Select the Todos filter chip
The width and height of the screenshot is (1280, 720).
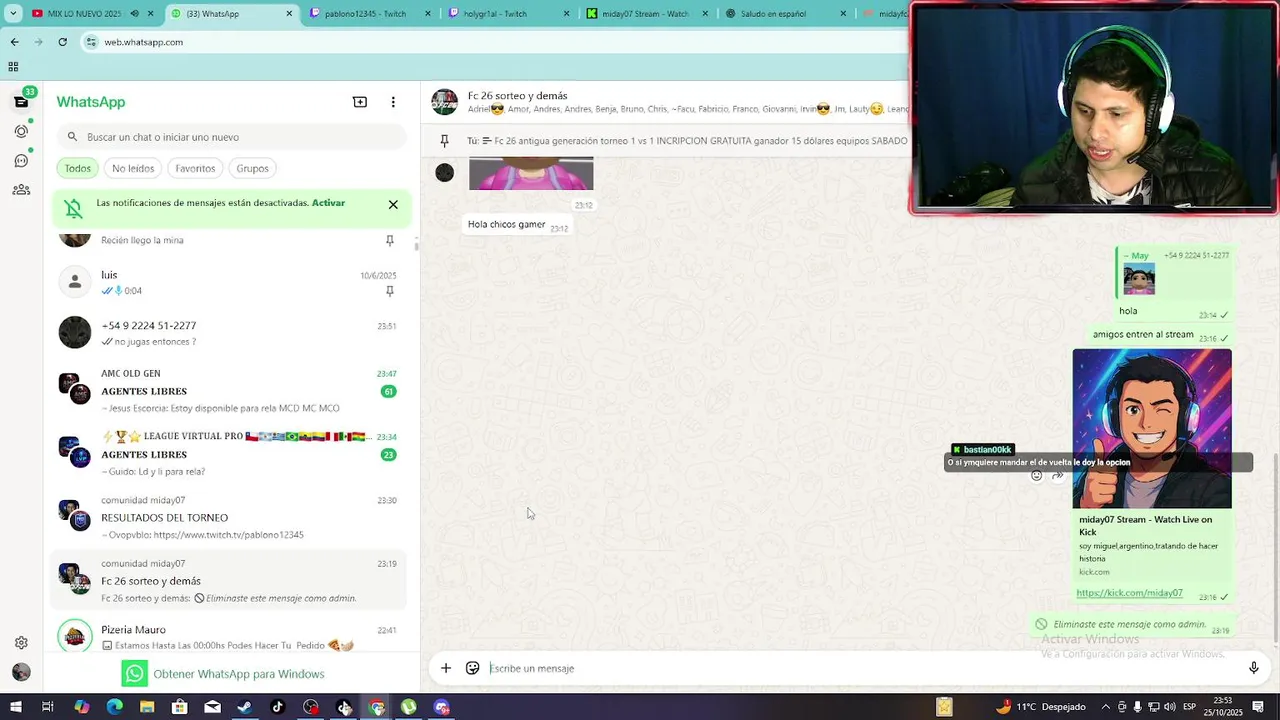tap(78, 168)
